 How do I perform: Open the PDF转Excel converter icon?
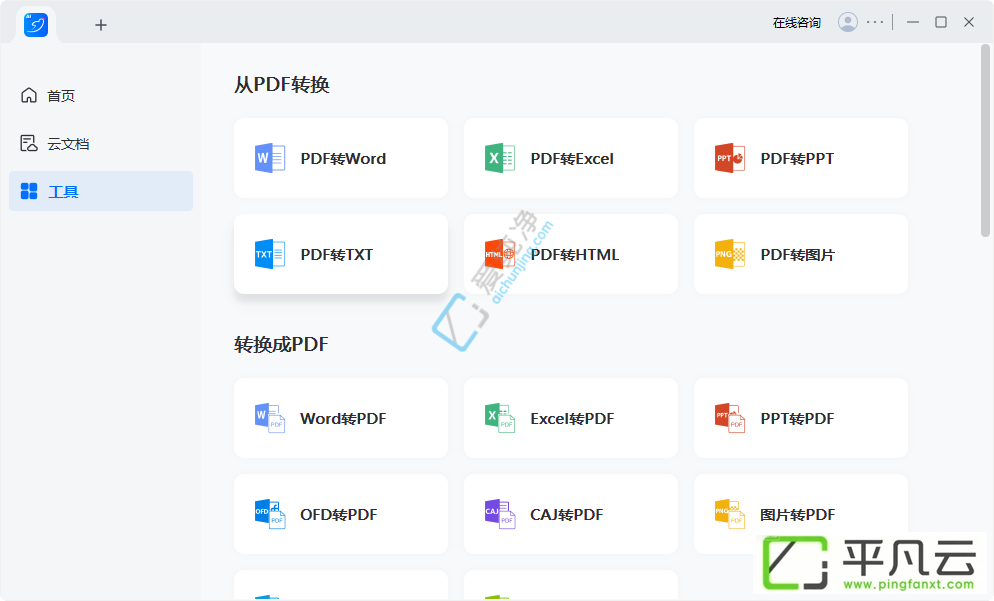pyautogui.click(x=500, y=158)
